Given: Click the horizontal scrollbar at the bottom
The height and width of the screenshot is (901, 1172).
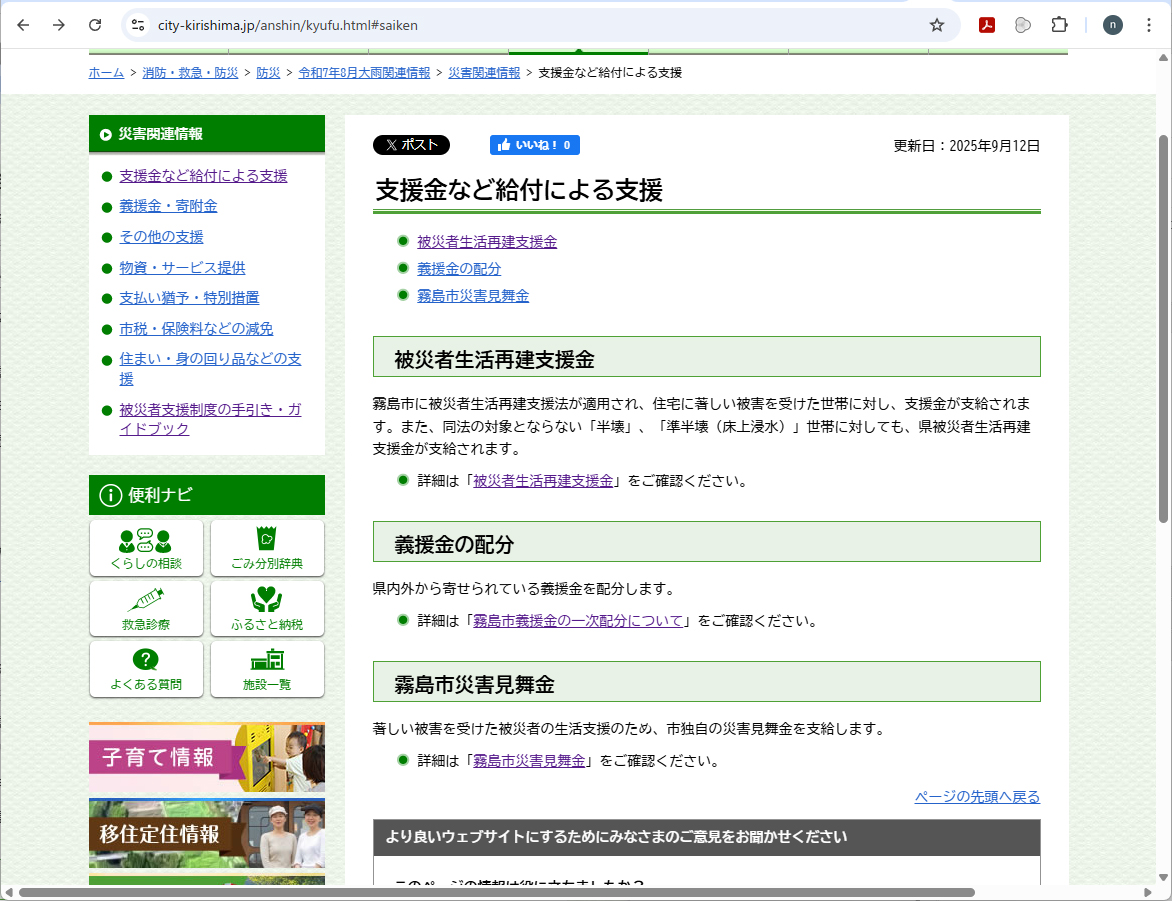Looking at the screenshot, I should [496, 892].
